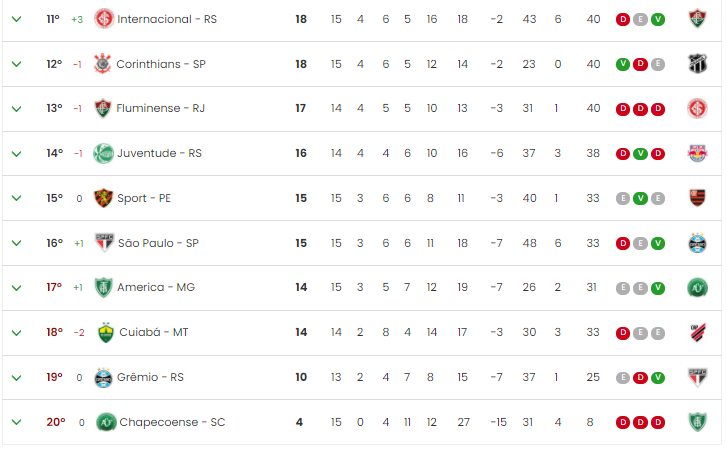Click the Corinthians team crest
Viewport: 726px width, 451px height.
[x=102, y=64]
